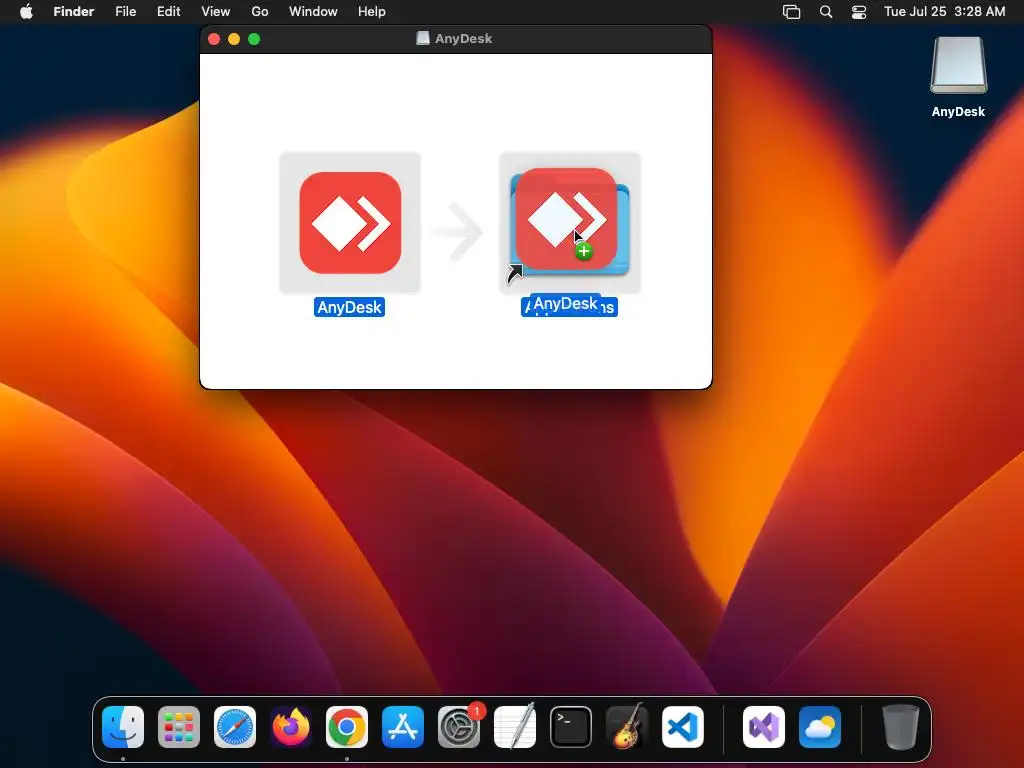The height and width of the screenshot is (768, 1024).
Task: Open the Weather app from the Dock
Action: pos(820,727)
